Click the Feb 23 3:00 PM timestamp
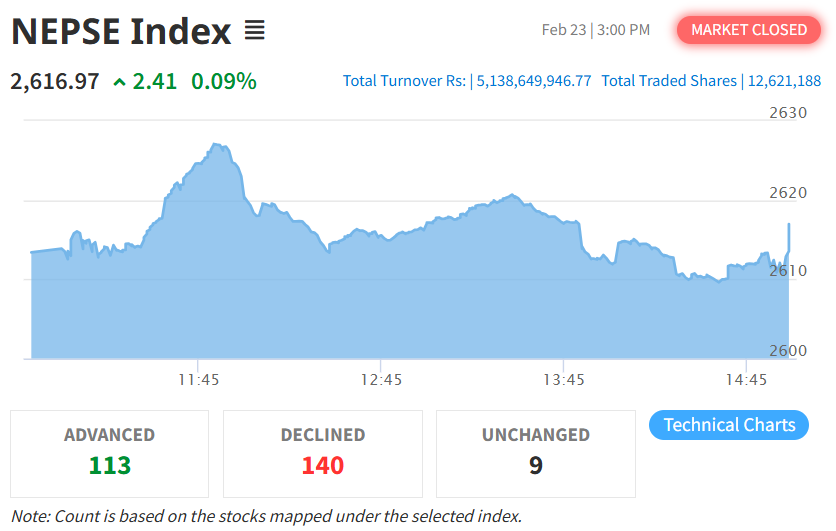 [596, 30]
